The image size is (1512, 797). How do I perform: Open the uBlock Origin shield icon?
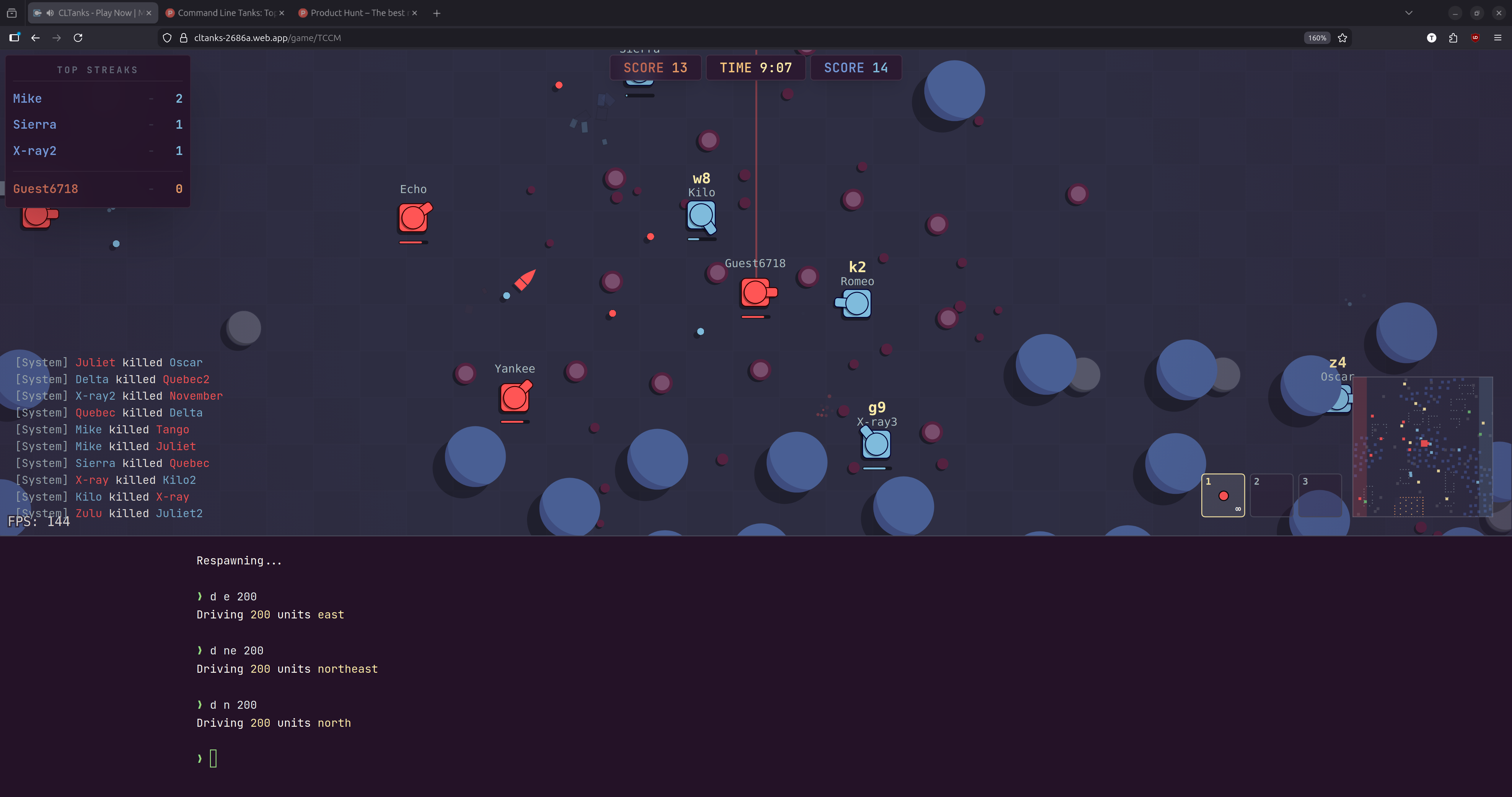1475,37
